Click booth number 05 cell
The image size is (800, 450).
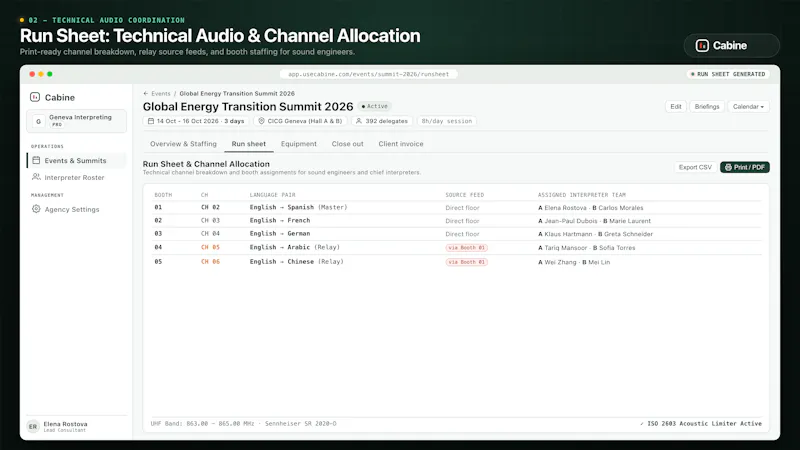click(x=158, y=261)
